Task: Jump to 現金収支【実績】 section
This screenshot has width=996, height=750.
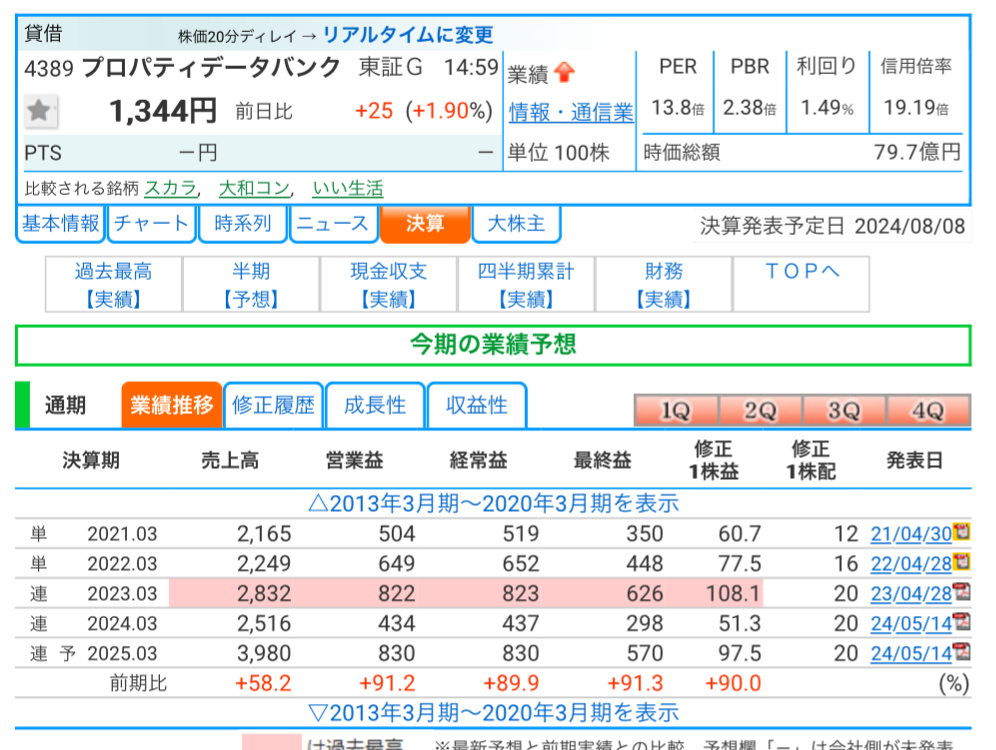Action: (389, 285)
